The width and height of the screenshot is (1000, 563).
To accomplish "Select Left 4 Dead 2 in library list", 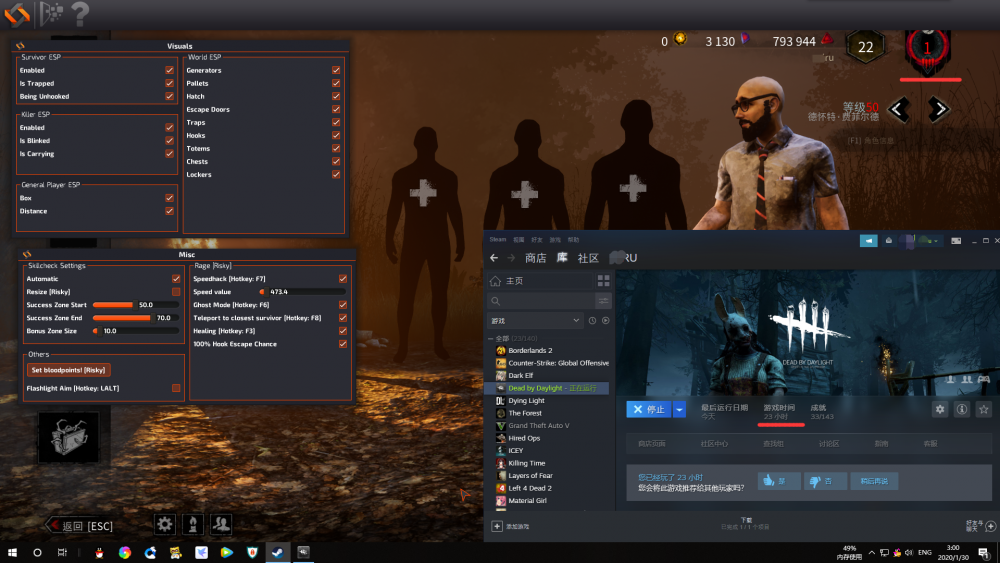I will [530, 488].
